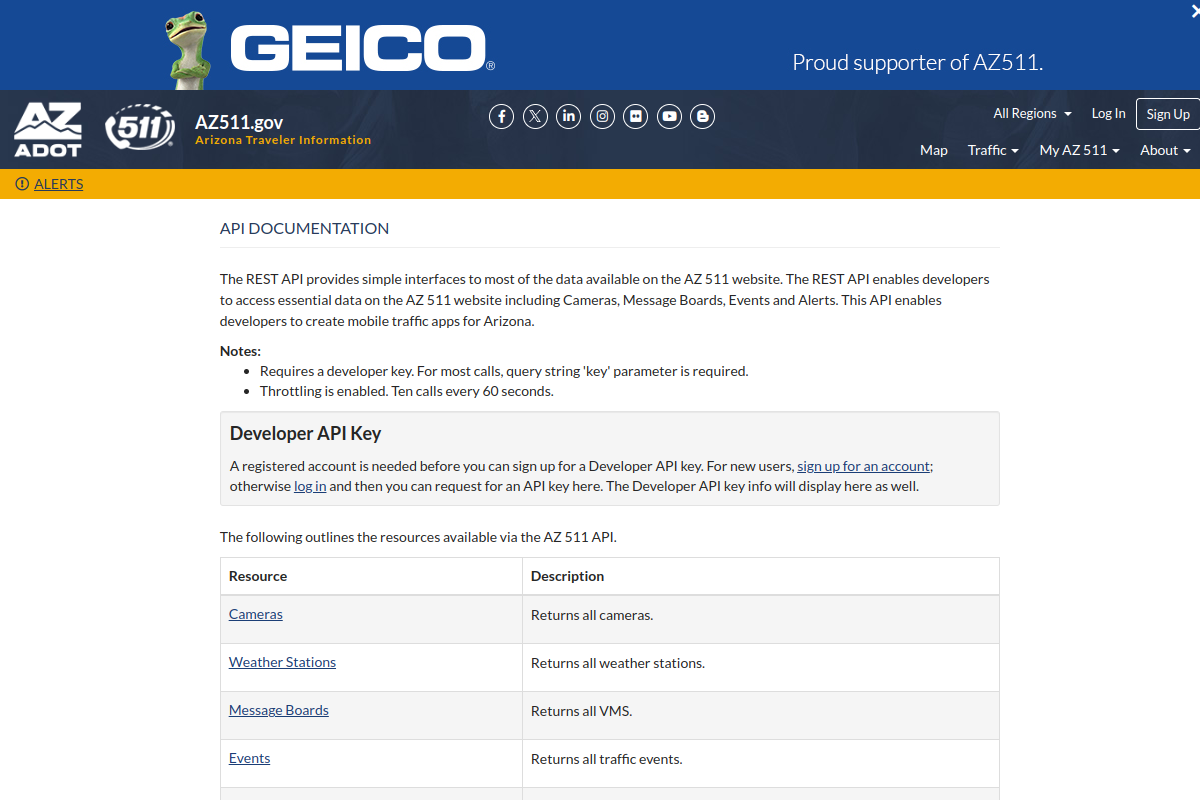This screenshot has height=800, width=1200.
Task: Click the AZ ADOT logo
Action: coord(48,129)
